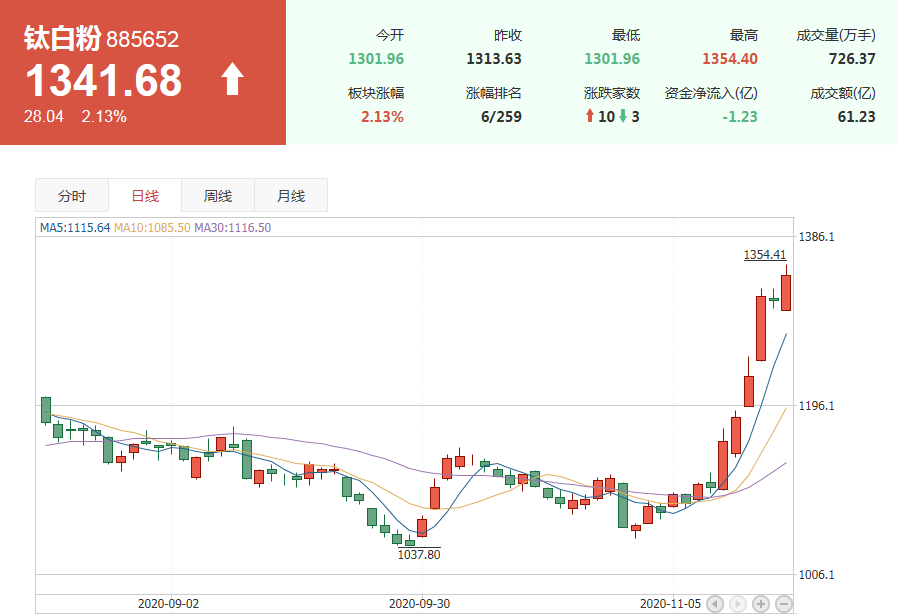Click the MA10:1085.50 indicator label
Viewport: 897px width, 614px height.
[x=152, y=228]
